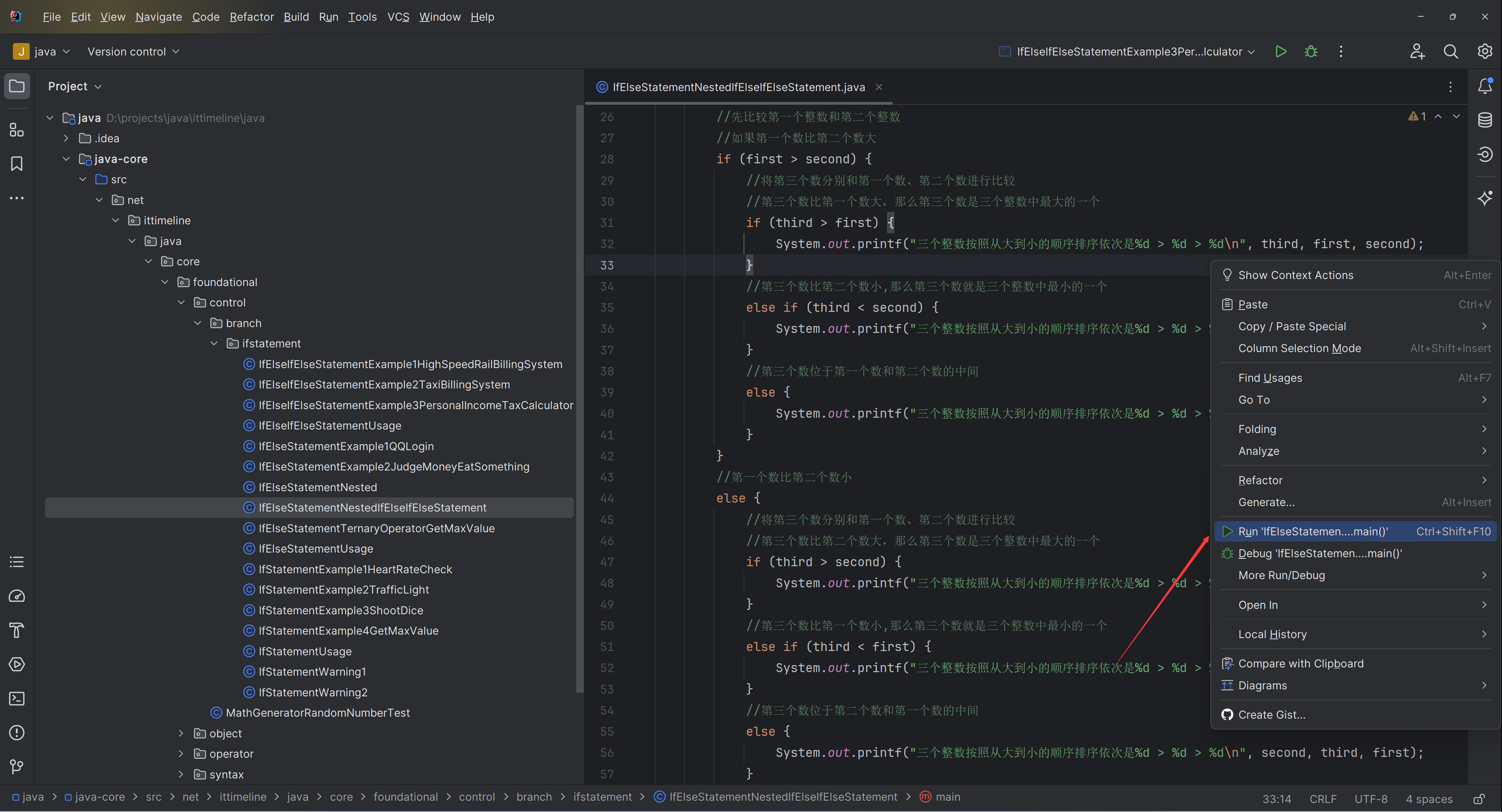Select MathGeneratorRandomNumberTest class in tree
Screen dimensions: 1502x812
(318, 712)
